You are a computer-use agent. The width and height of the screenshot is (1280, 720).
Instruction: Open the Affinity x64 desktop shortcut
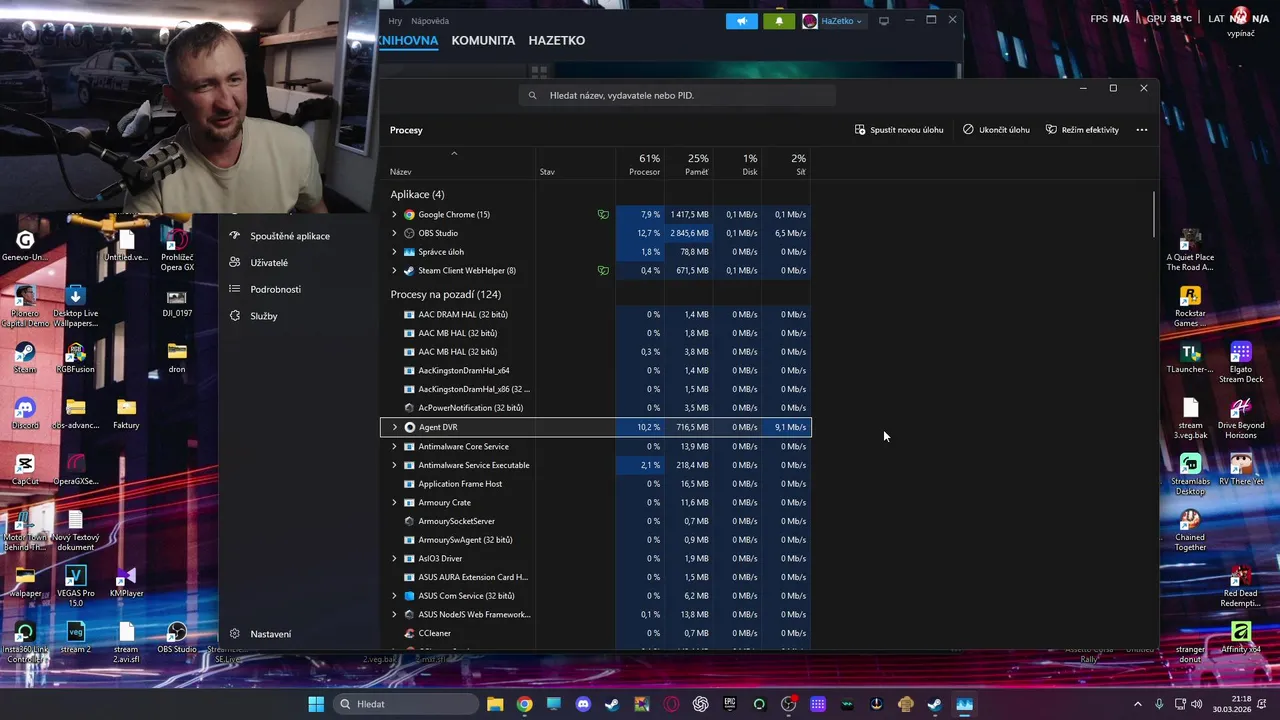coord(1241,638)
